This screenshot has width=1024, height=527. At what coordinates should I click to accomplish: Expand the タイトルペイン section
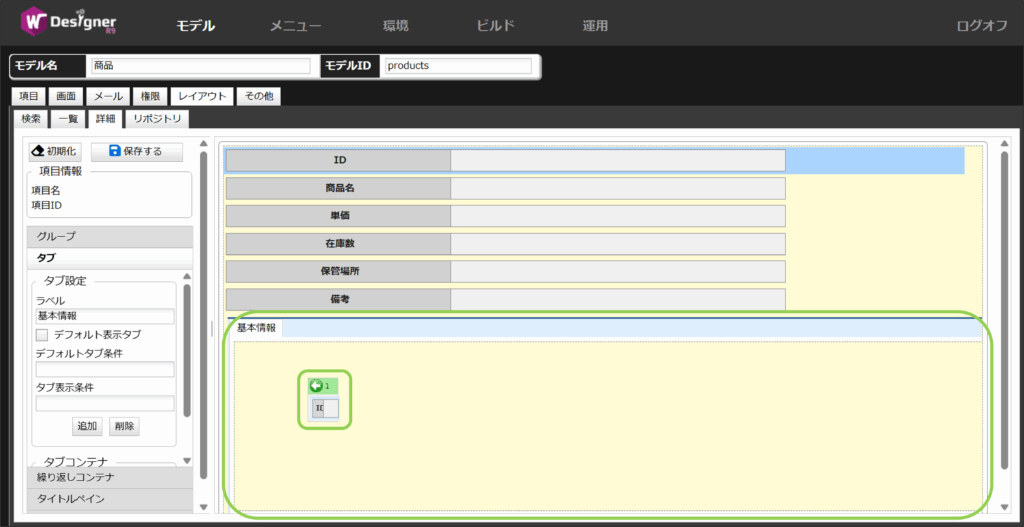point(109,498)
